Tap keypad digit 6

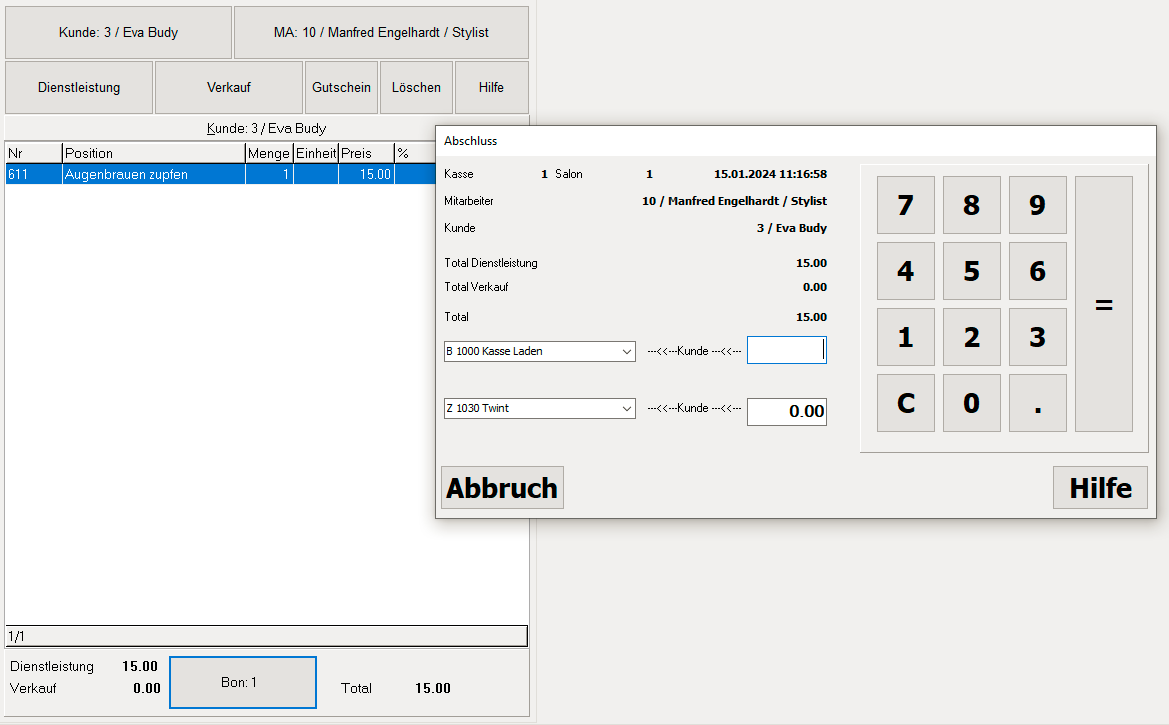(1038, 271)
